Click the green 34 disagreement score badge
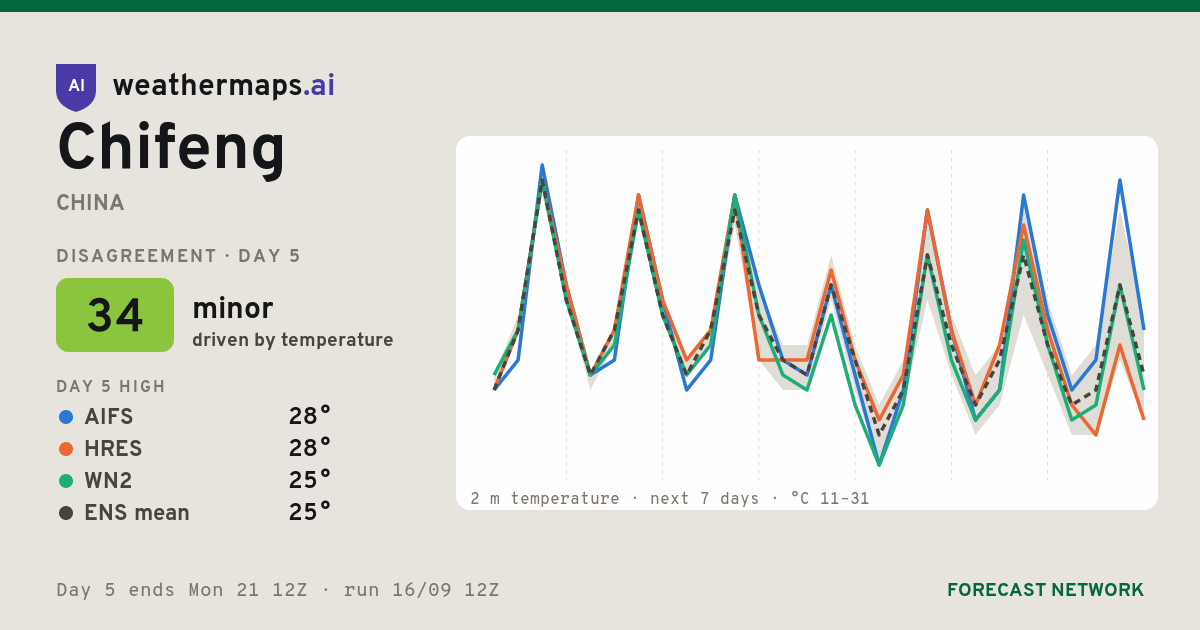Viewport: 1200px width, 630px height. click(x=115, y=315)
